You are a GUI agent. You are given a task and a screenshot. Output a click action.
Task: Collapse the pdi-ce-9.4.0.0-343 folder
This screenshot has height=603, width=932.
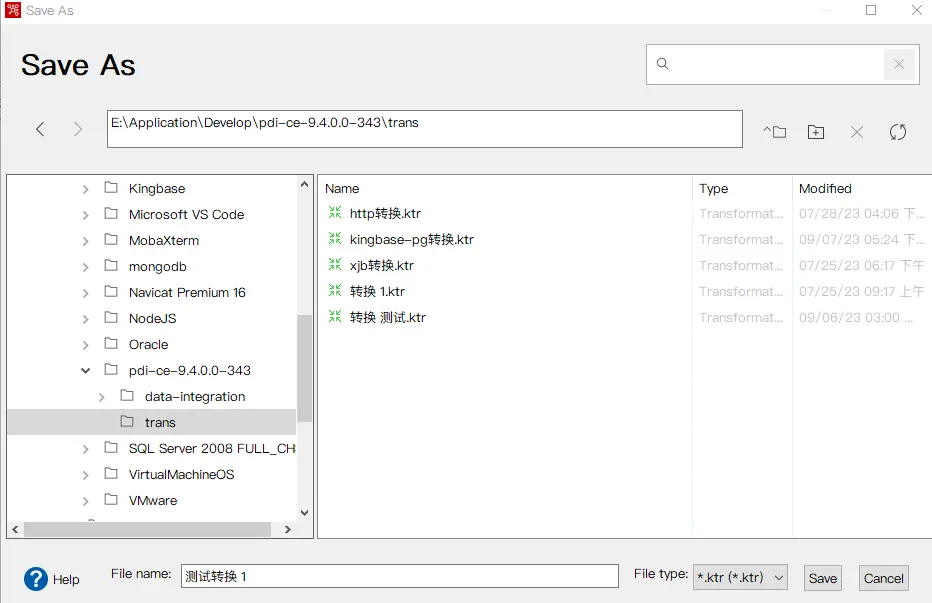tap(86, 370)
